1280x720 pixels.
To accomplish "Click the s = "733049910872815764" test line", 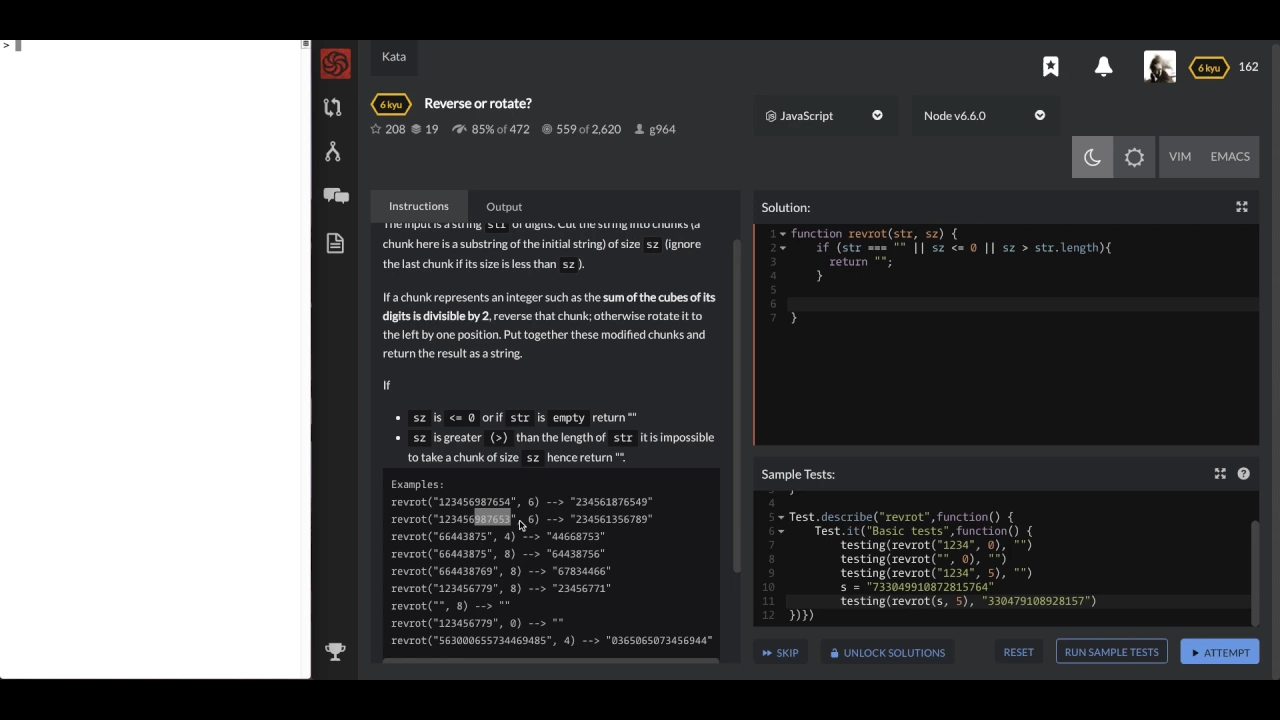I will point(917,588).
